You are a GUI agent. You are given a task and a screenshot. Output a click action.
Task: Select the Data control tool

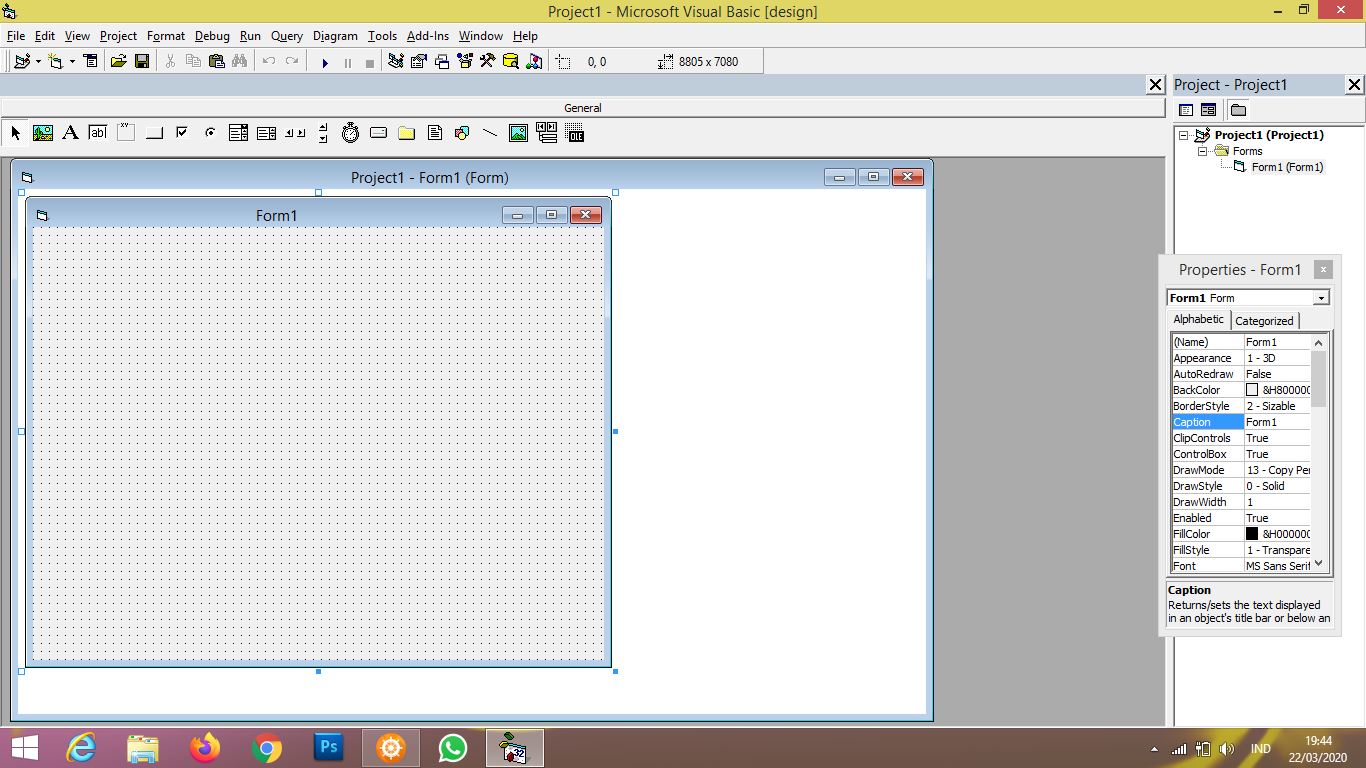tap(546, 133)
